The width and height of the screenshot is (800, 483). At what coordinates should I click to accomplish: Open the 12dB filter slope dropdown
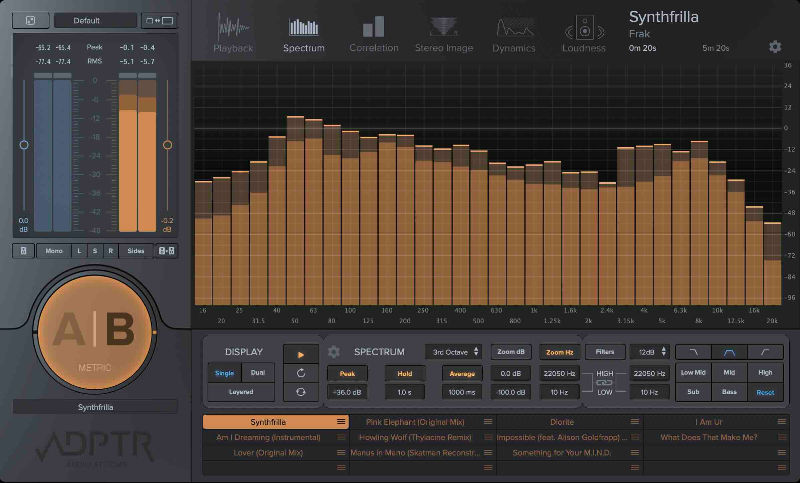[x=650, y=352]
